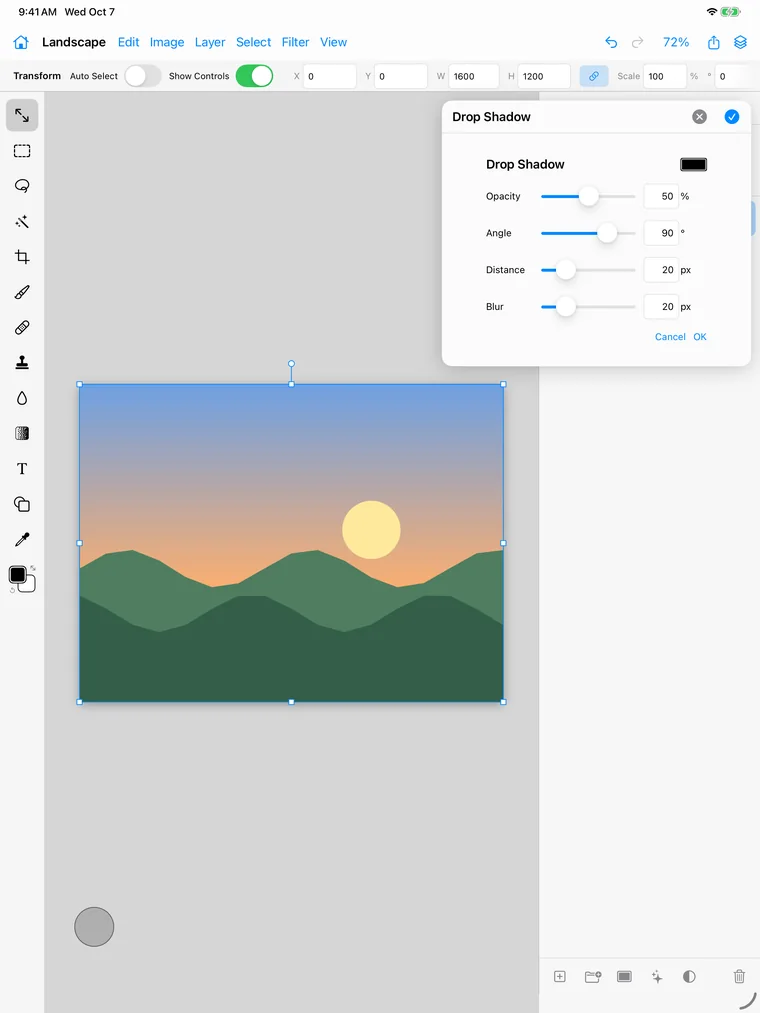Screen dimensions: 760x1013
Task: Open the Image menu
Action: (x=167, y=42)
